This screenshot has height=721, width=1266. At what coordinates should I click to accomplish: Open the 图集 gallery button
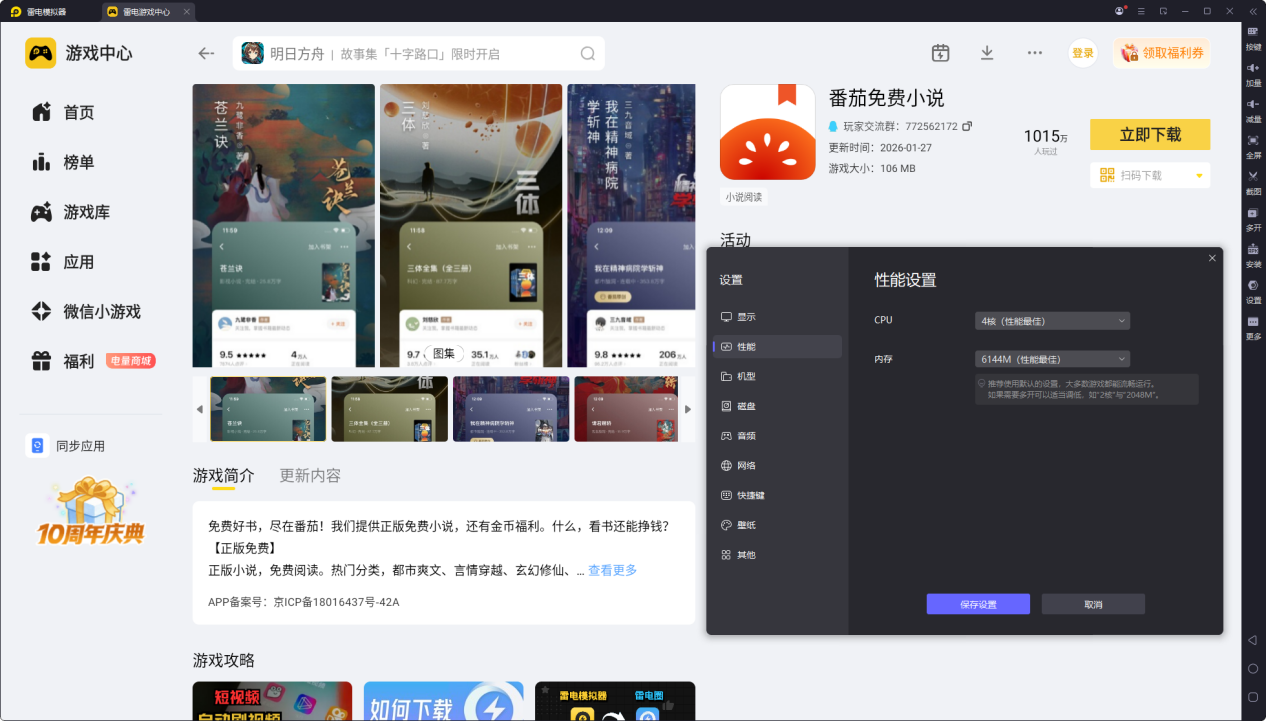(x=443, y=353)
